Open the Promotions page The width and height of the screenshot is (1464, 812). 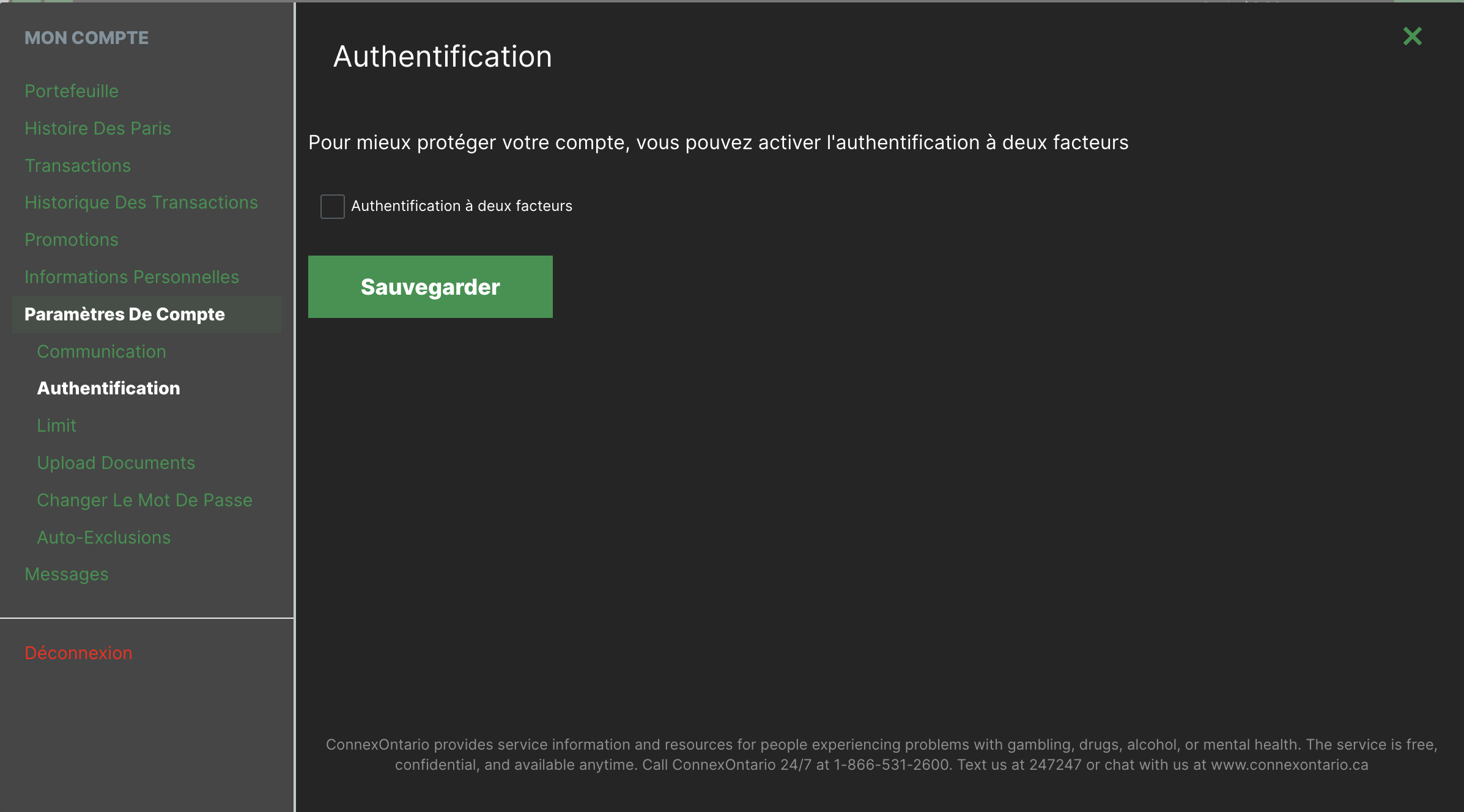point(71,239)
